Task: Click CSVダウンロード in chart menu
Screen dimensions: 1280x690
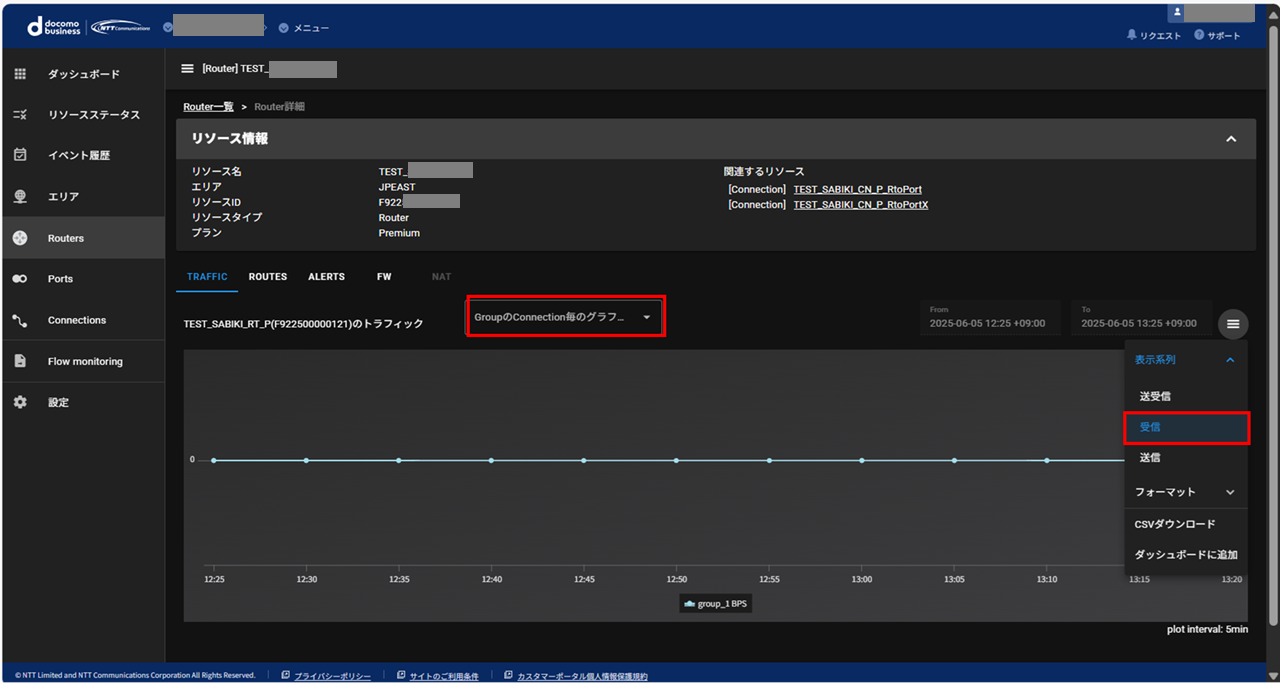Action: (x=1175, y=524)
